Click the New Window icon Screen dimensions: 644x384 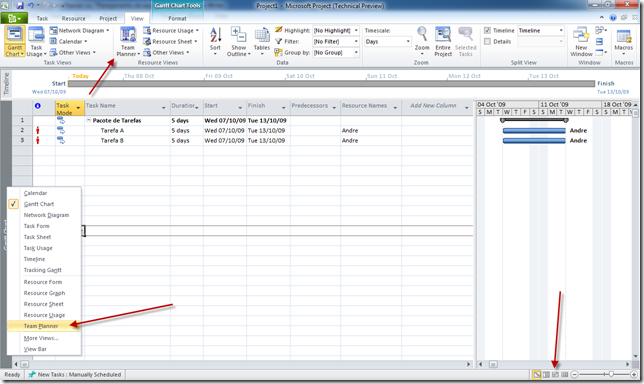pos(581,35)
